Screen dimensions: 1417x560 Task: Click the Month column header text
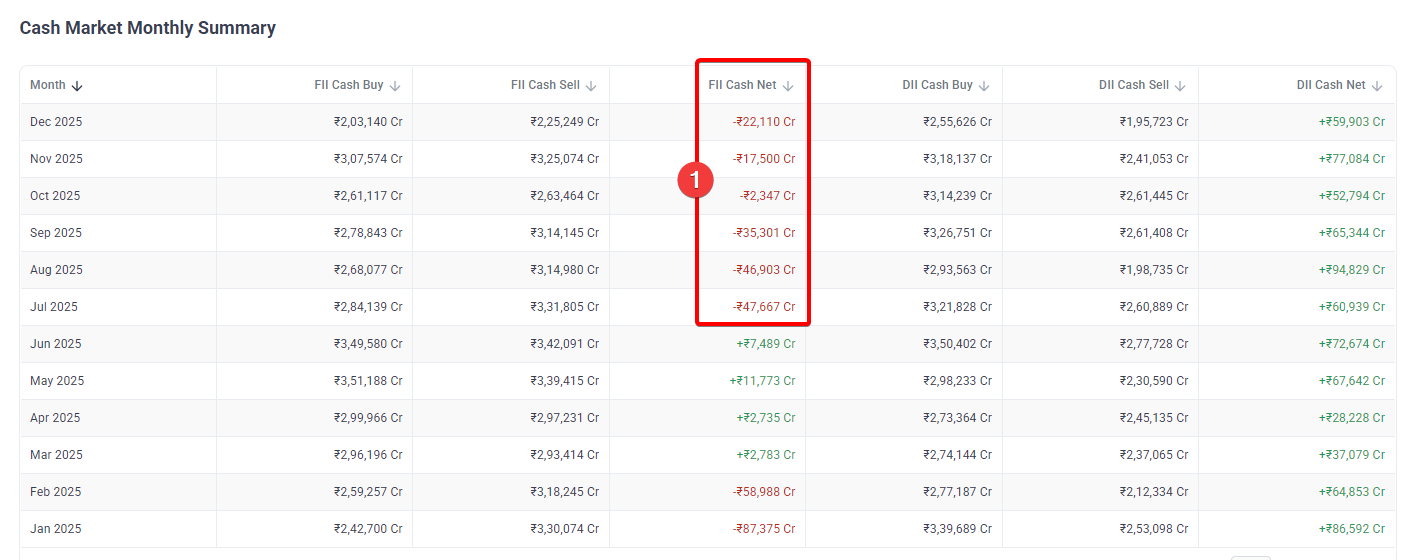coord(47,85)
